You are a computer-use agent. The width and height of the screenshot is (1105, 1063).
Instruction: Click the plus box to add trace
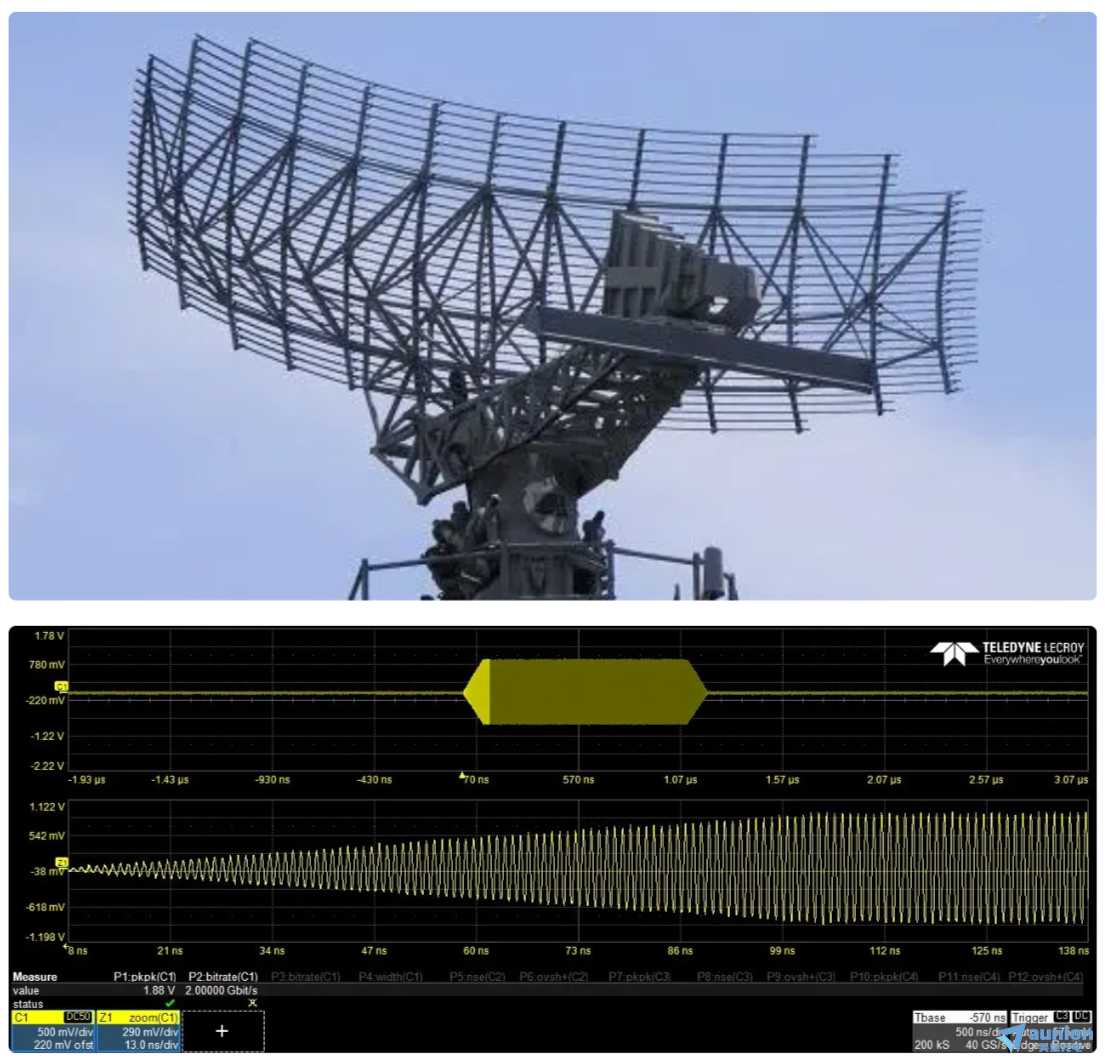click(x=222, y=1031)
